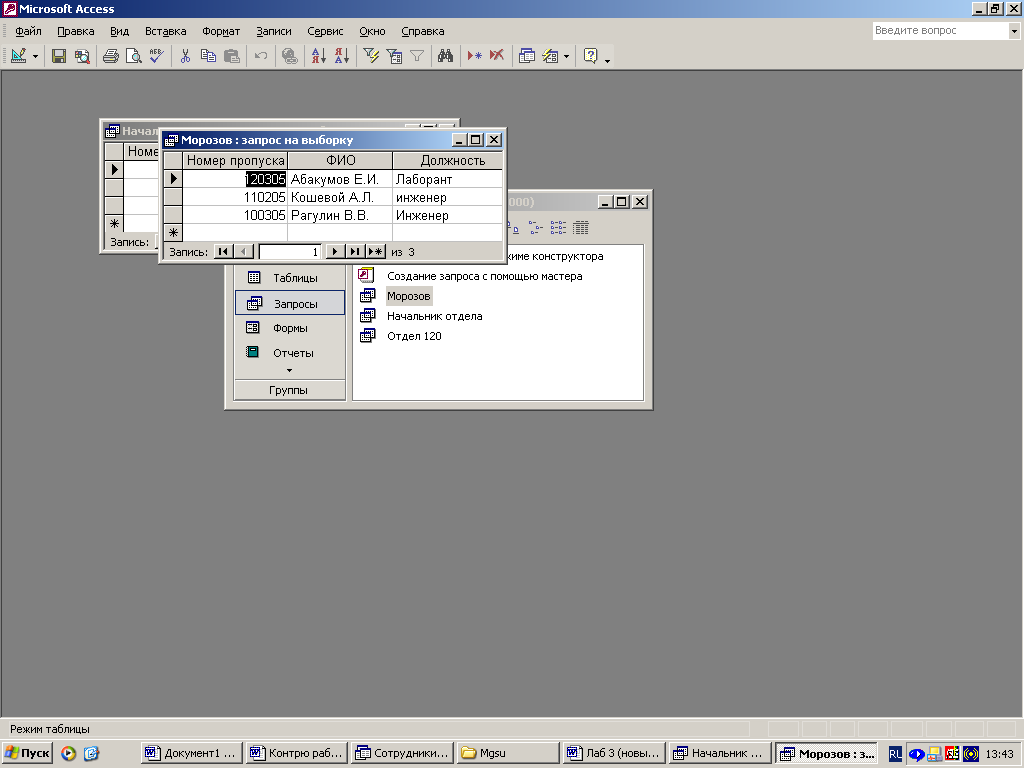This screenshot has height=768, width=1024.
Task: Copy selection toolbar icon
Action: [208, 56]
